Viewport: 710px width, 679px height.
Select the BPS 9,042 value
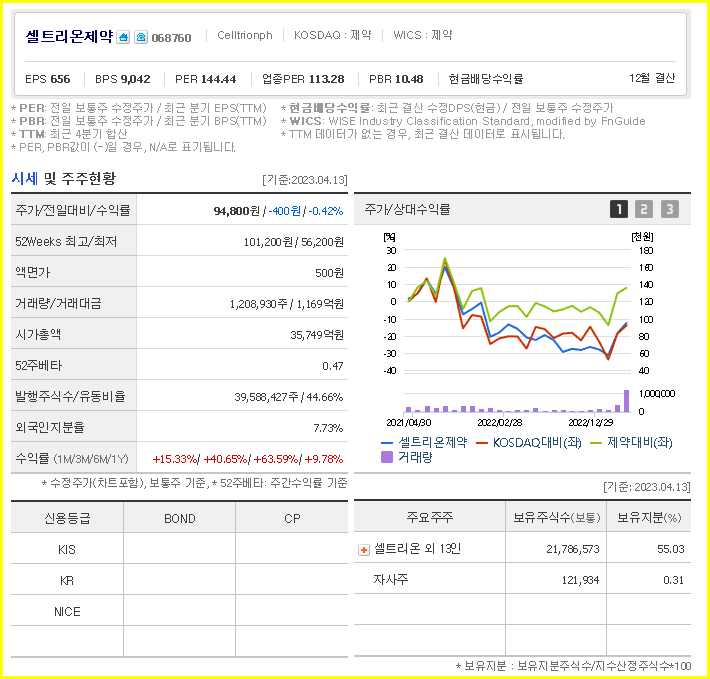(x=122, y=79)
